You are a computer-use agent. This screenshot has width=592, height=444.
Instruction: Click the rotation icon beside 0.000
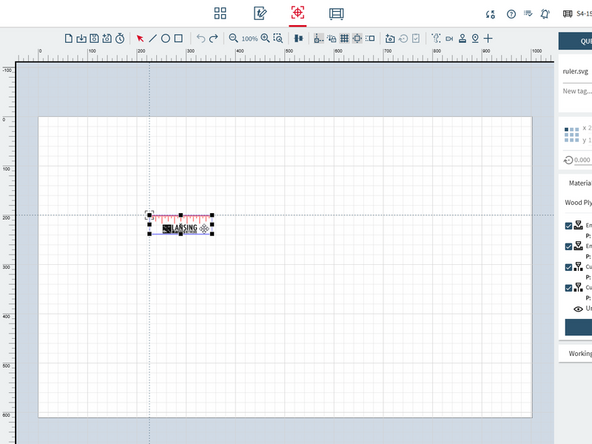[568, 160]
